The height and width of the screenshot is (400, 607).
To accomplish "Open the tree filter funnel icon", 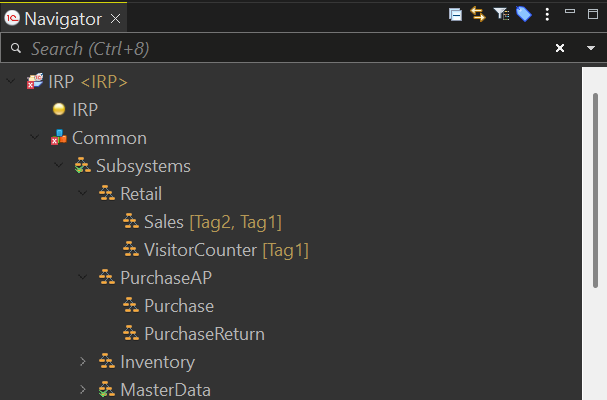I will click(x=501, y=14).
